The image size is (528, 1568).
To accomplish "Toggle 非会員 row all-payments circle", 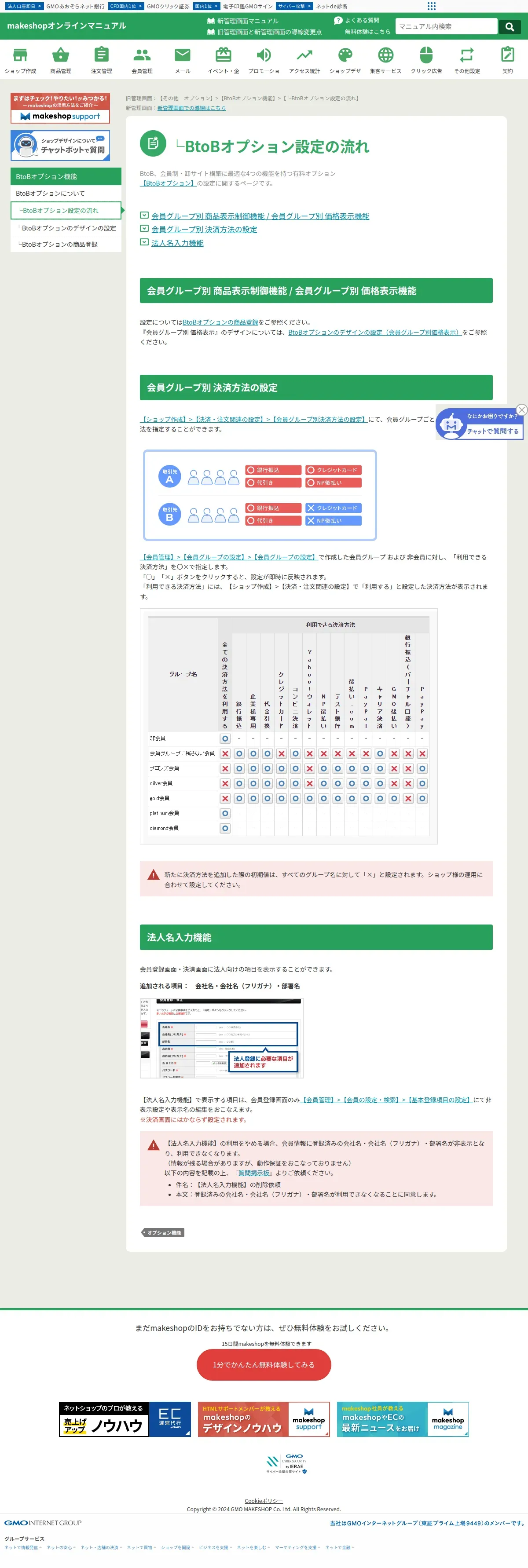I will [225, 738].
